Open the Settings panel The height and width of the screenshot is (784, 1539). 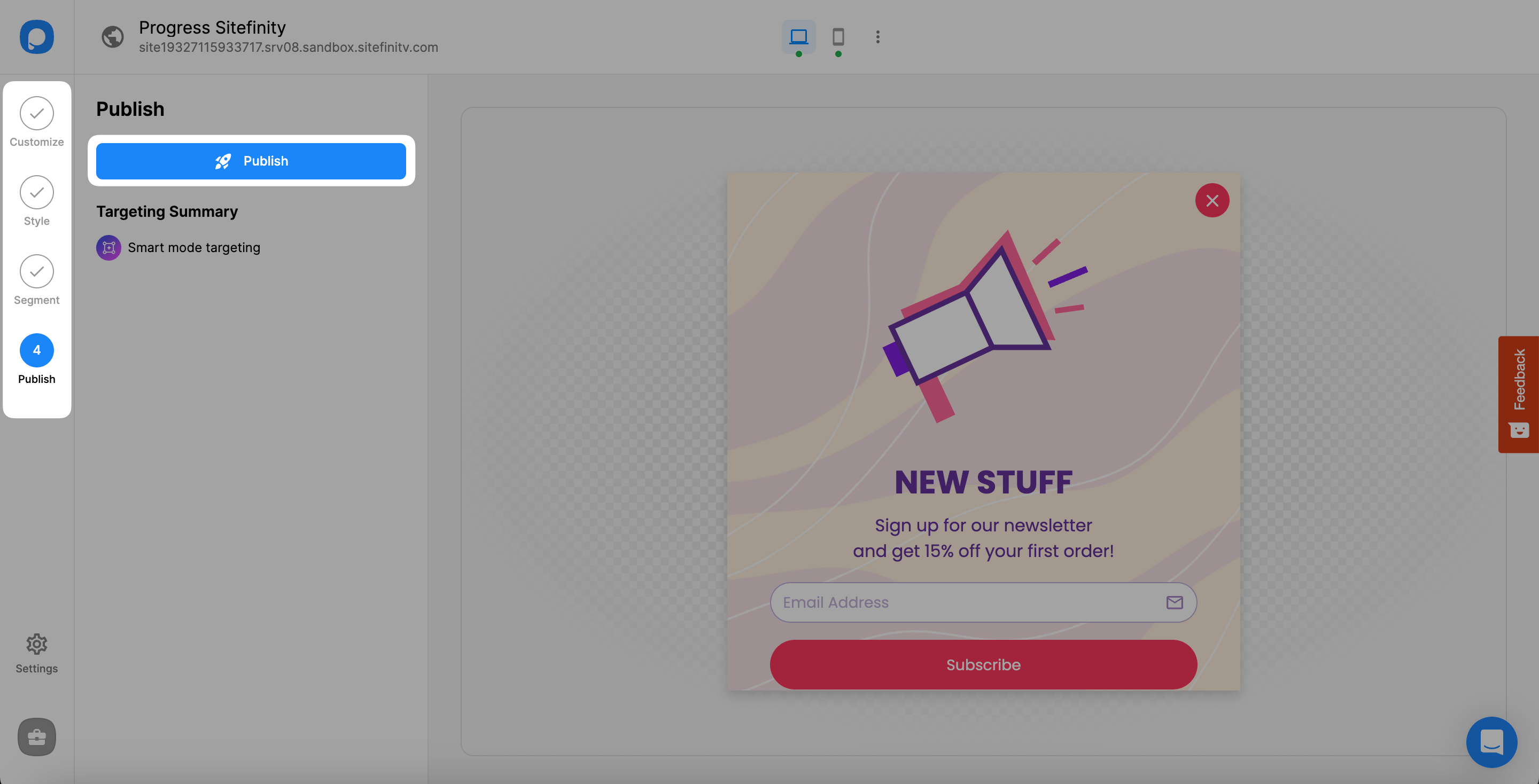(x=36, y=651)
